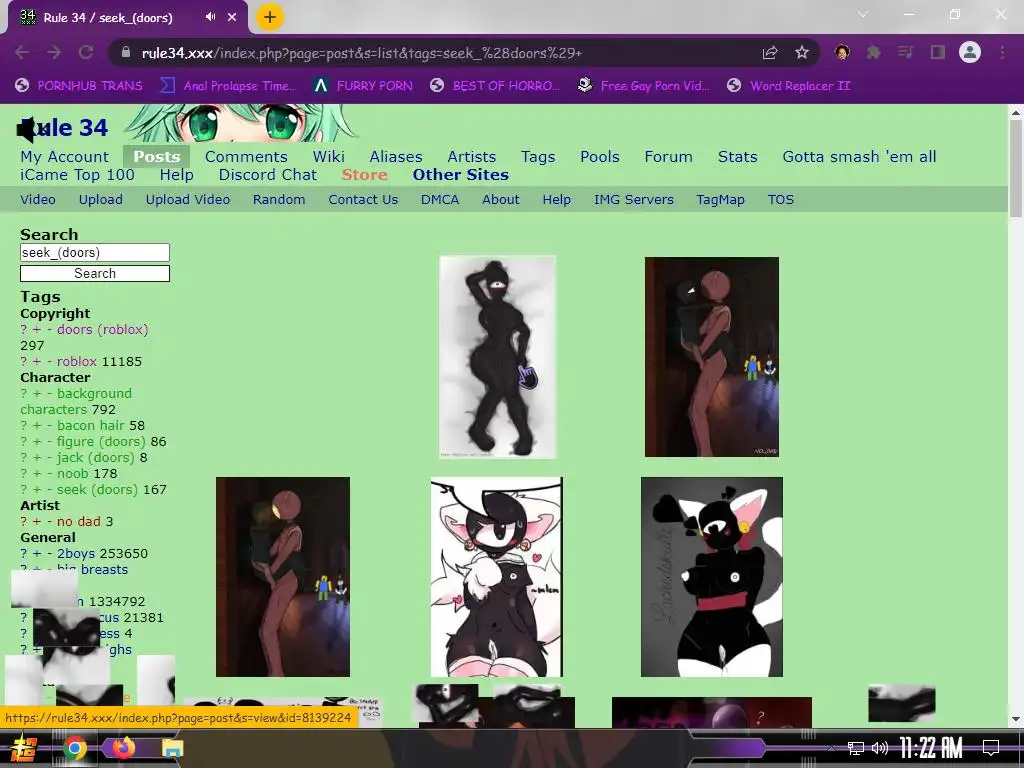Open the tab search chevron

coord(863,14)
